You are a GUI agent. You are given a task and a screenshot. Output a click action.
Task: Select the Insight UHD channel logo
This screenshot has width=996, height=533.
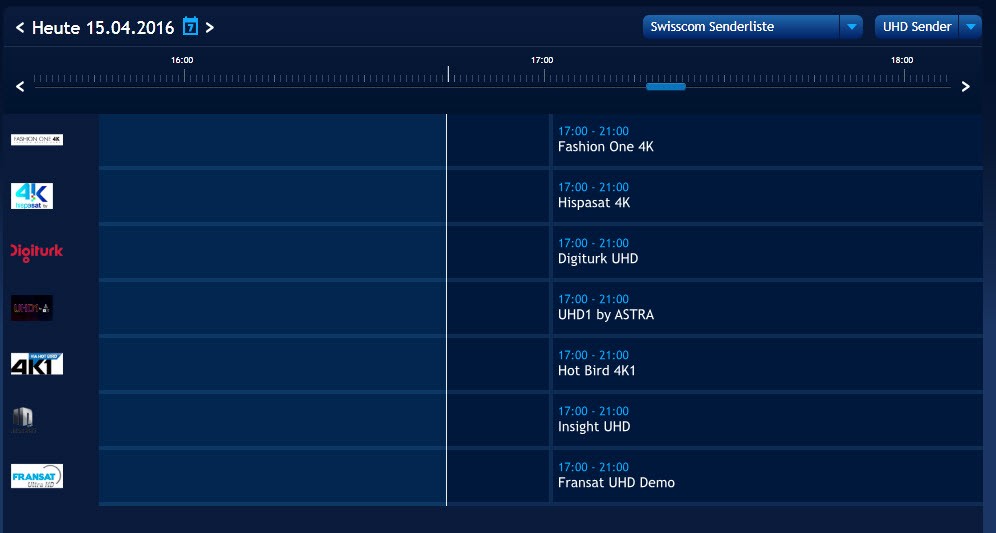pyautogui.click(x=24, y=420)
